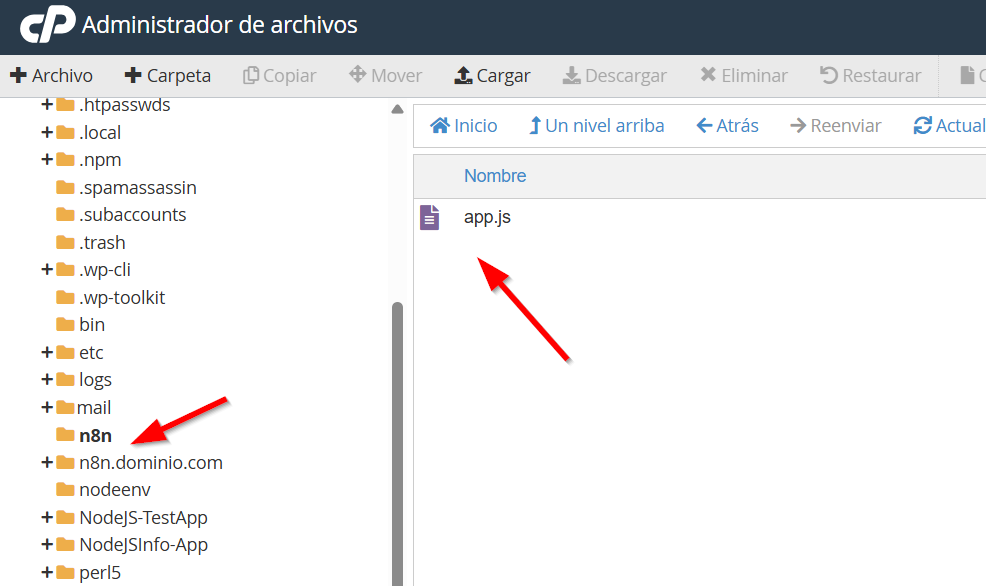Sort by the Nombre column header
The image size is (986, 586).
point(495,176)
